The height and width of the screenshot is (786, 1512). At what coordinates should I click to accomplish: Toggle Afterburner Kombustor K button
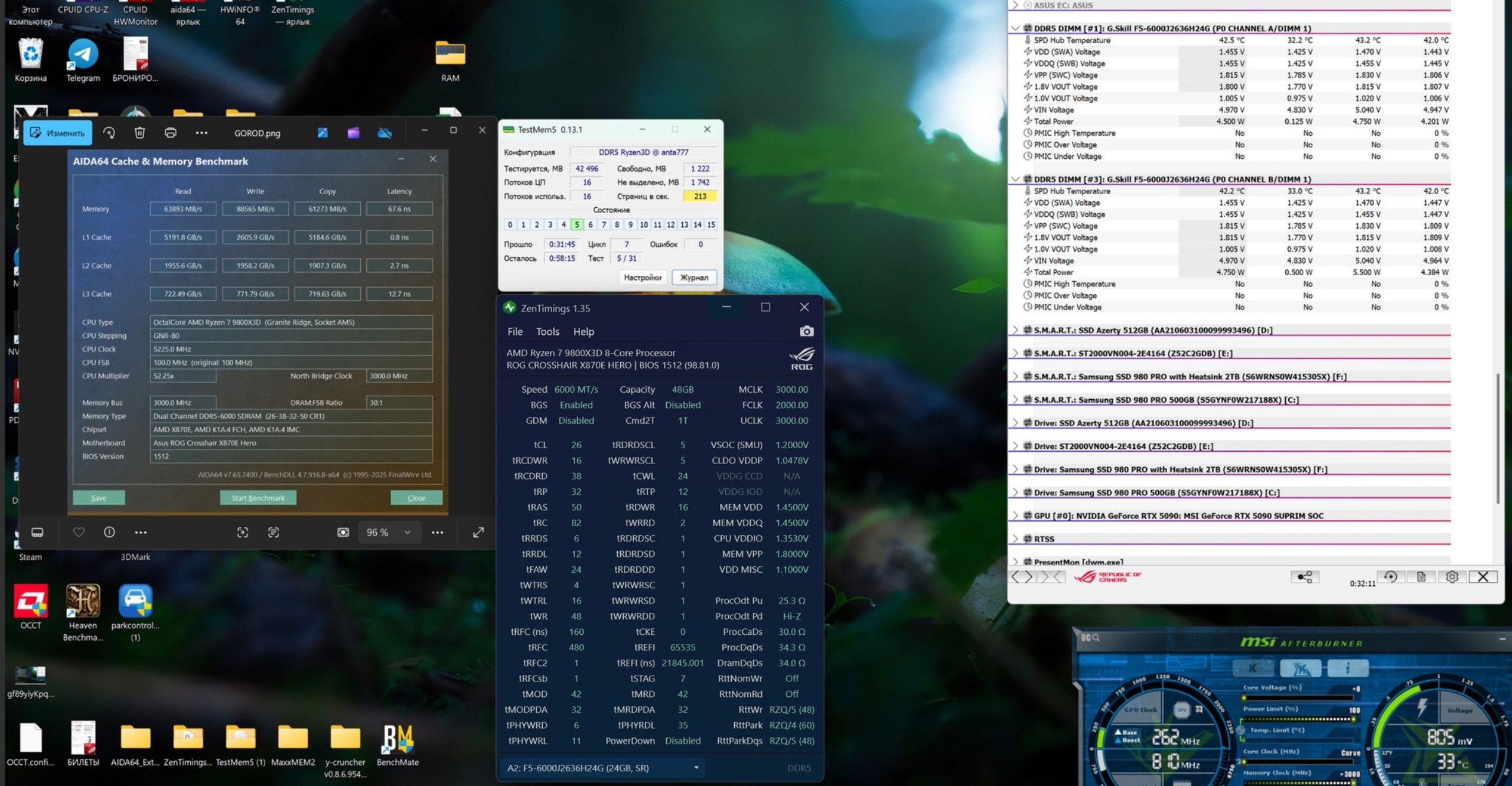(x=1253, y=668)
